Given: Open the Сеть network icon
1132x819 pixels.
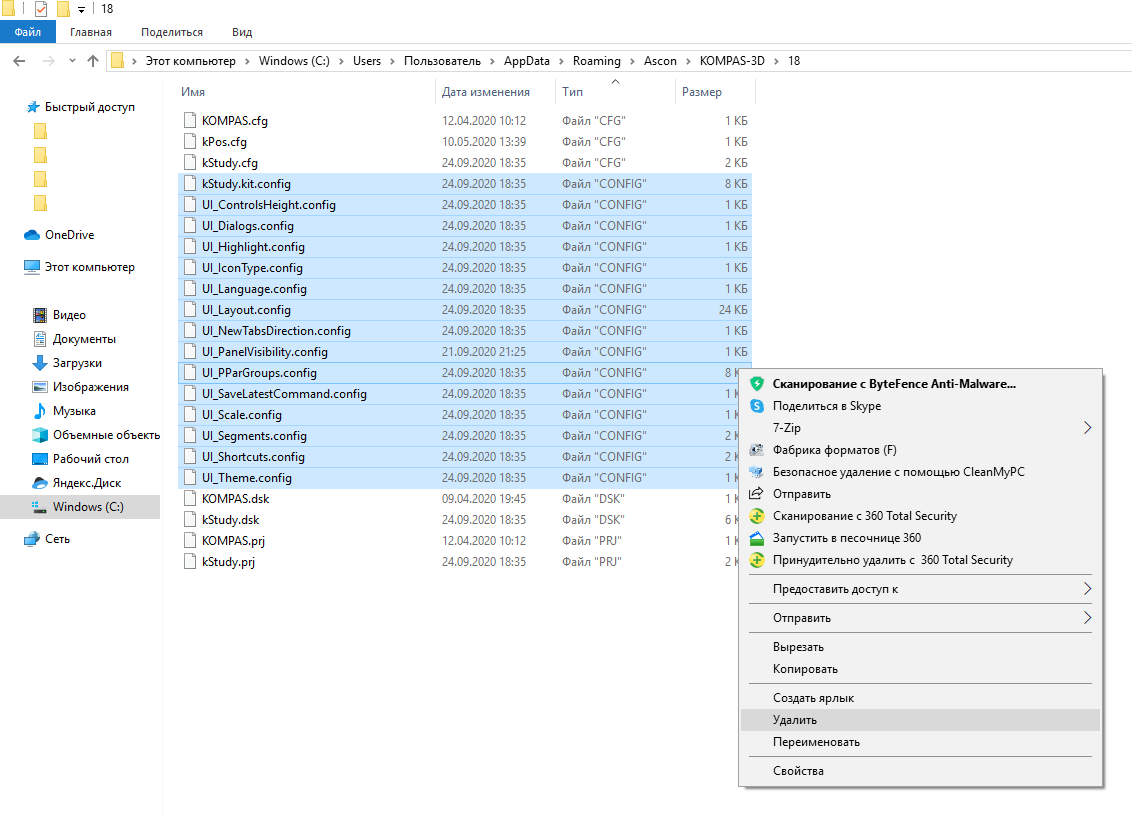Looking at the screenshot, I should point(32,539).
